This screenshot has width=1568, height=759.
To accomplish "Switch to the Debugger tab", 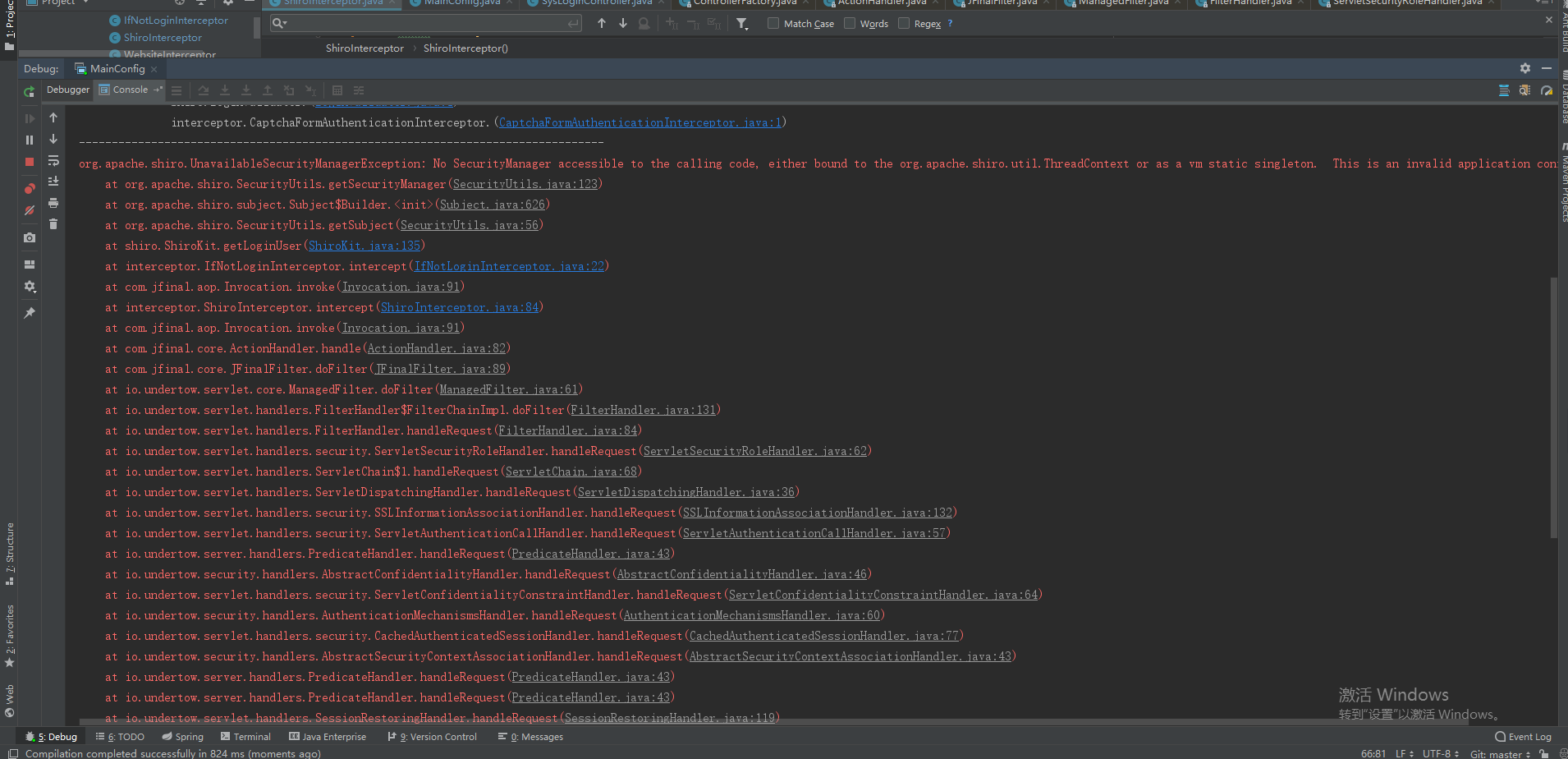I will click(68, 90).
